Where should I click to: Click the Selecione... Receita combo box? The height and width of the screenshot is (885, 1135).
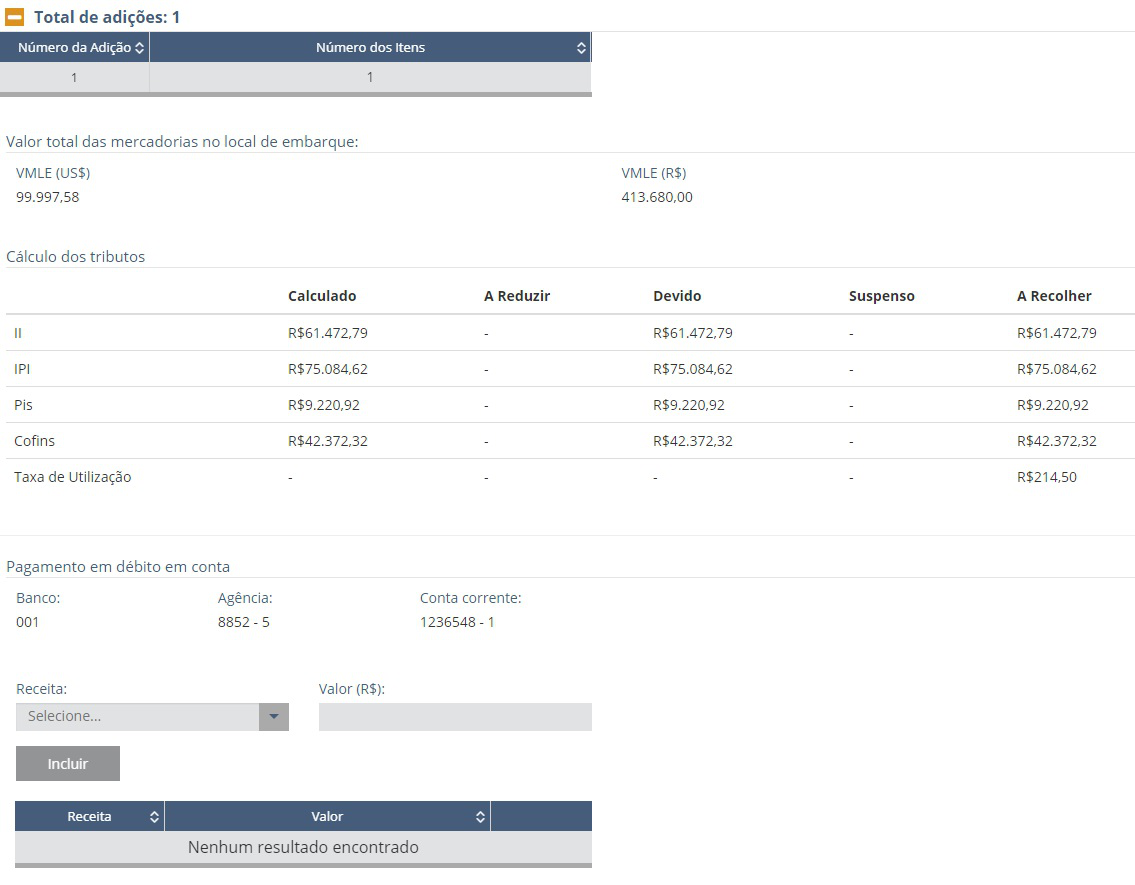coord(152,717)
